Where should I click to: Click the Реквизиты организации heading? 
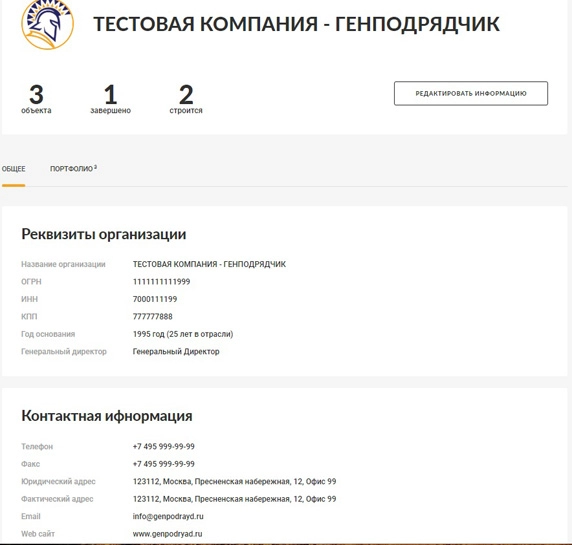pyautogui.click(x=104, y=234)
